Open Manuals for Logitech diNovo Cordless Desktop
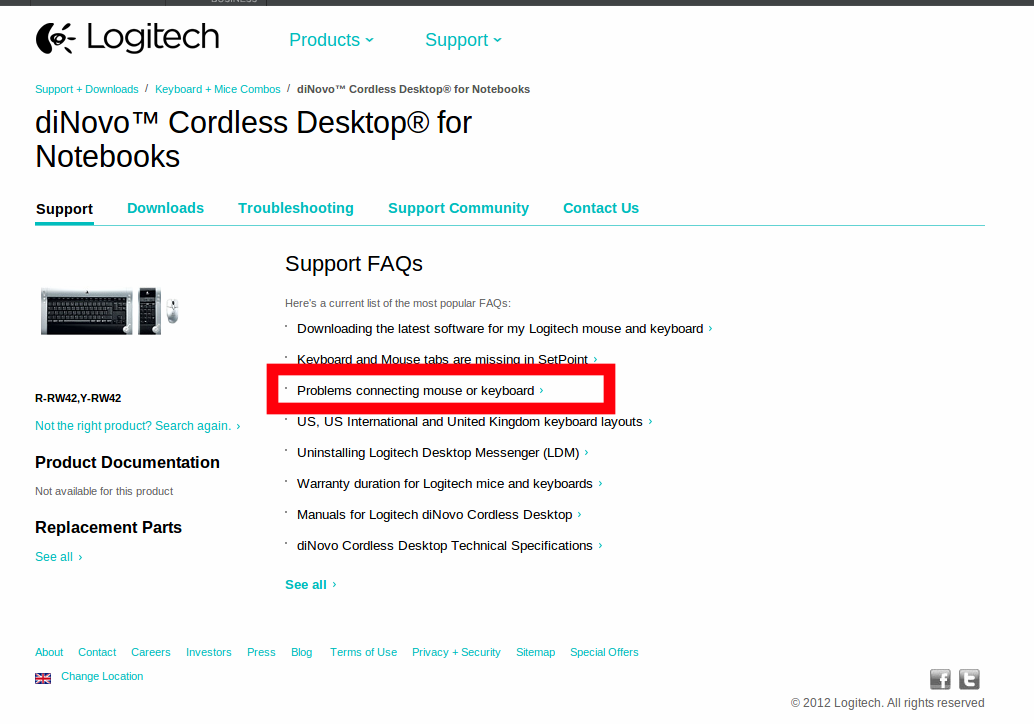The width and height of the screenshot is (1034, 724). [439, 514]
